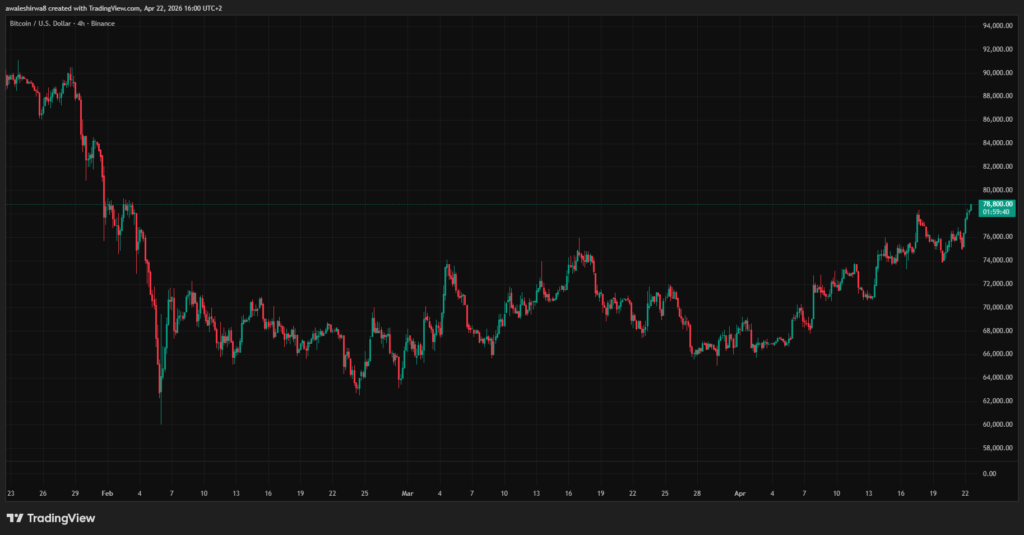Image resolution: width=1024 pixels, height=535 pixels.
Task: Click the 23 date label at far left
Action: click(x=10, y=493)
